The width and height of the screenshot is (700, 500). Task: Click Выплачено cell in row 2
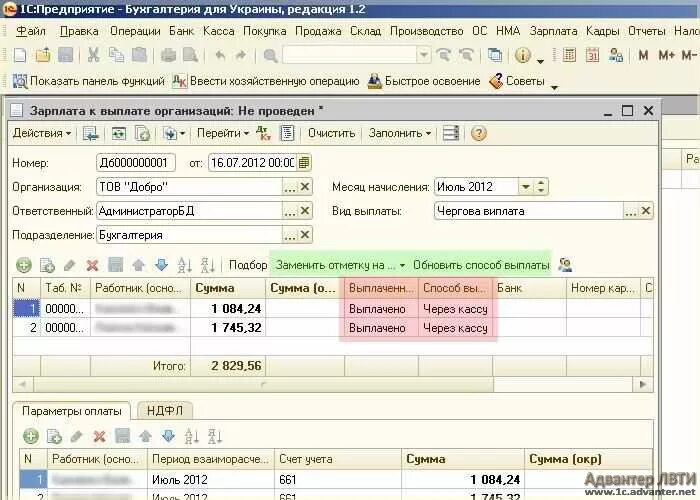point(382,328)
